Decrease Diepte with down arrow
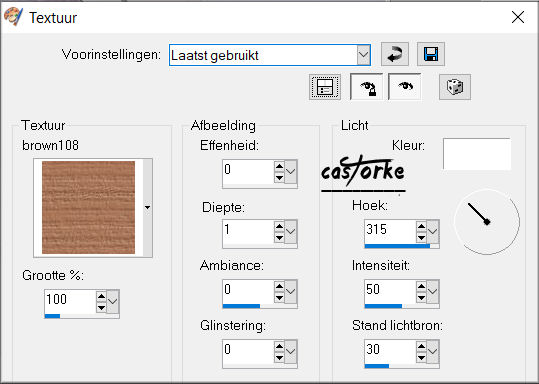 click(279, 238)
